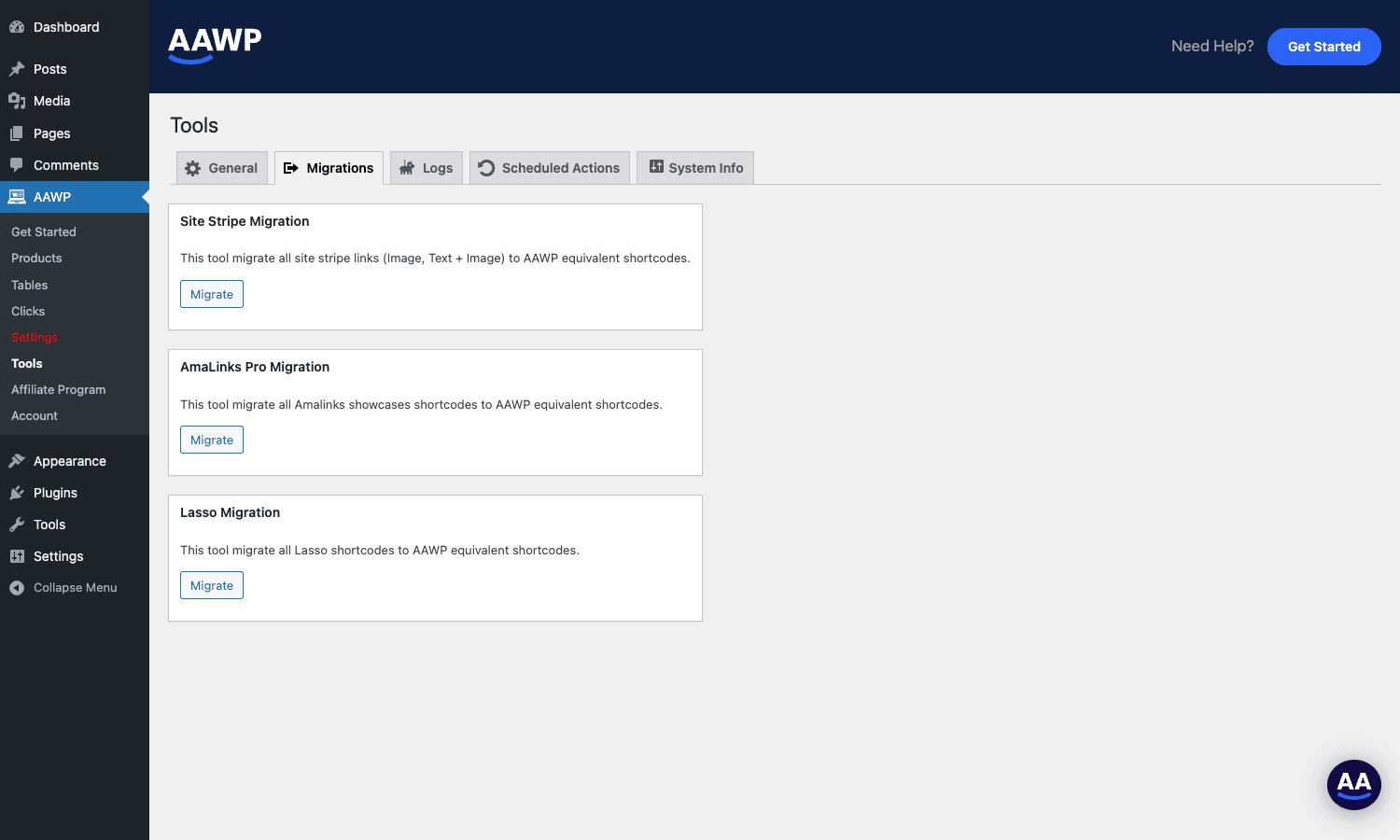
Task: Click Collapse Menu text
Action: 76,588
